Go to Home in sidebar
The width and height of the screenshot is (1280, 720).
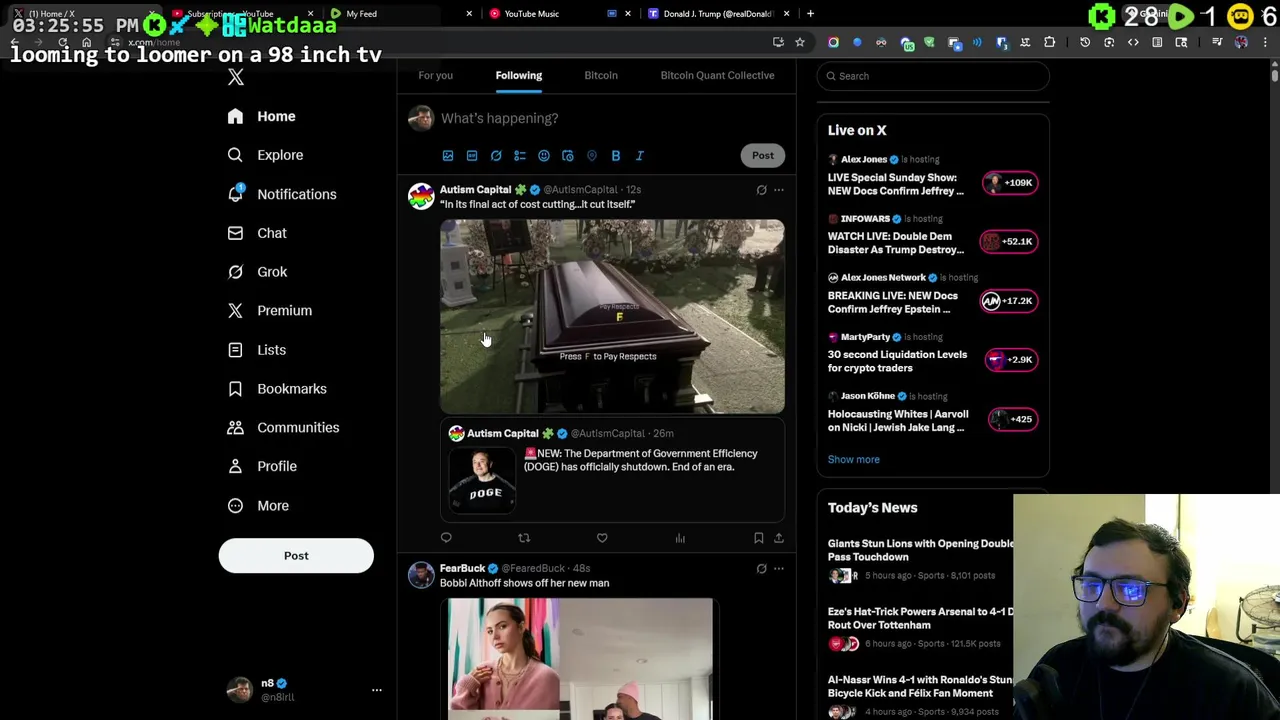coord(261,116)
